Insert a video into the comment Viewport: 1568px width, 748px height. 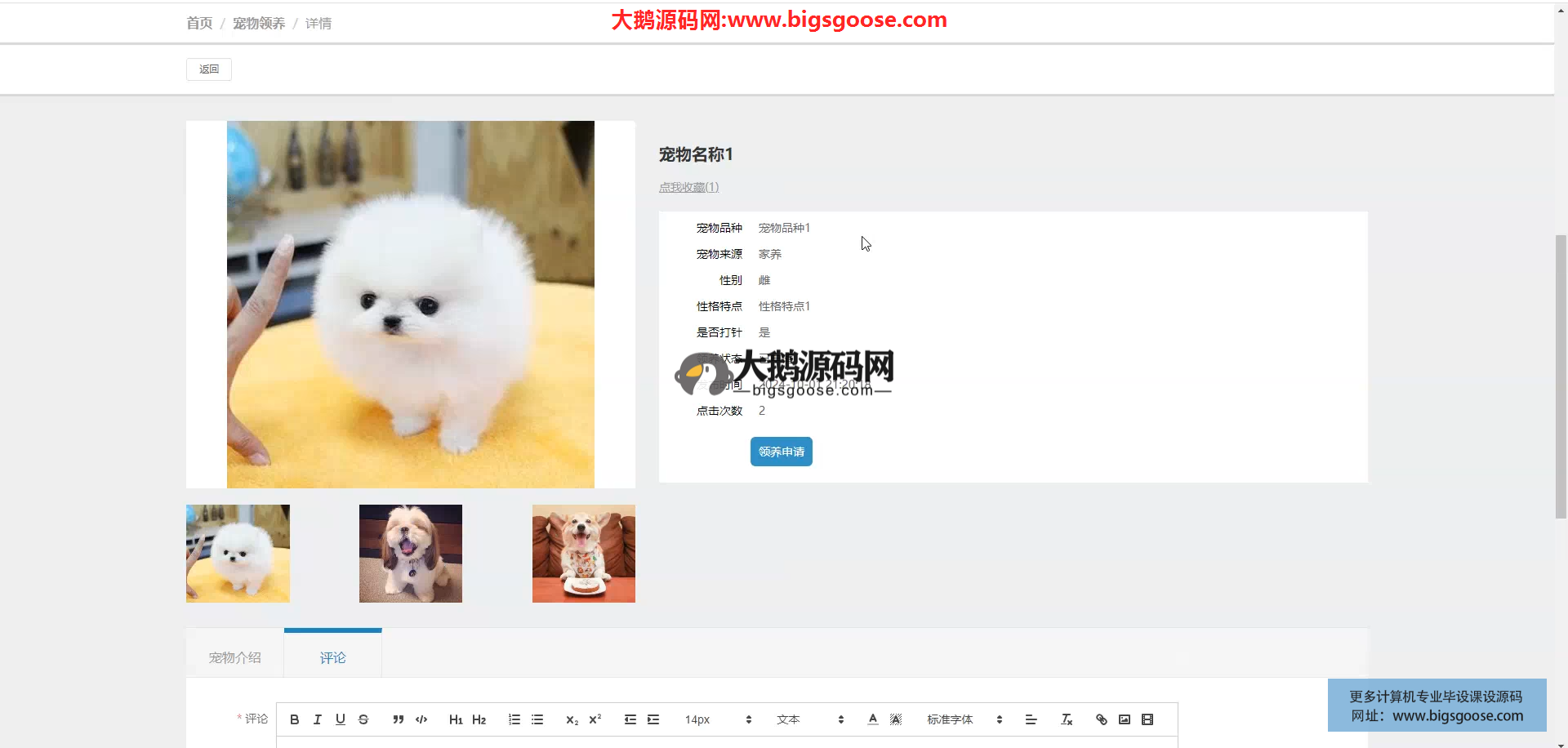coord(1147,719)
